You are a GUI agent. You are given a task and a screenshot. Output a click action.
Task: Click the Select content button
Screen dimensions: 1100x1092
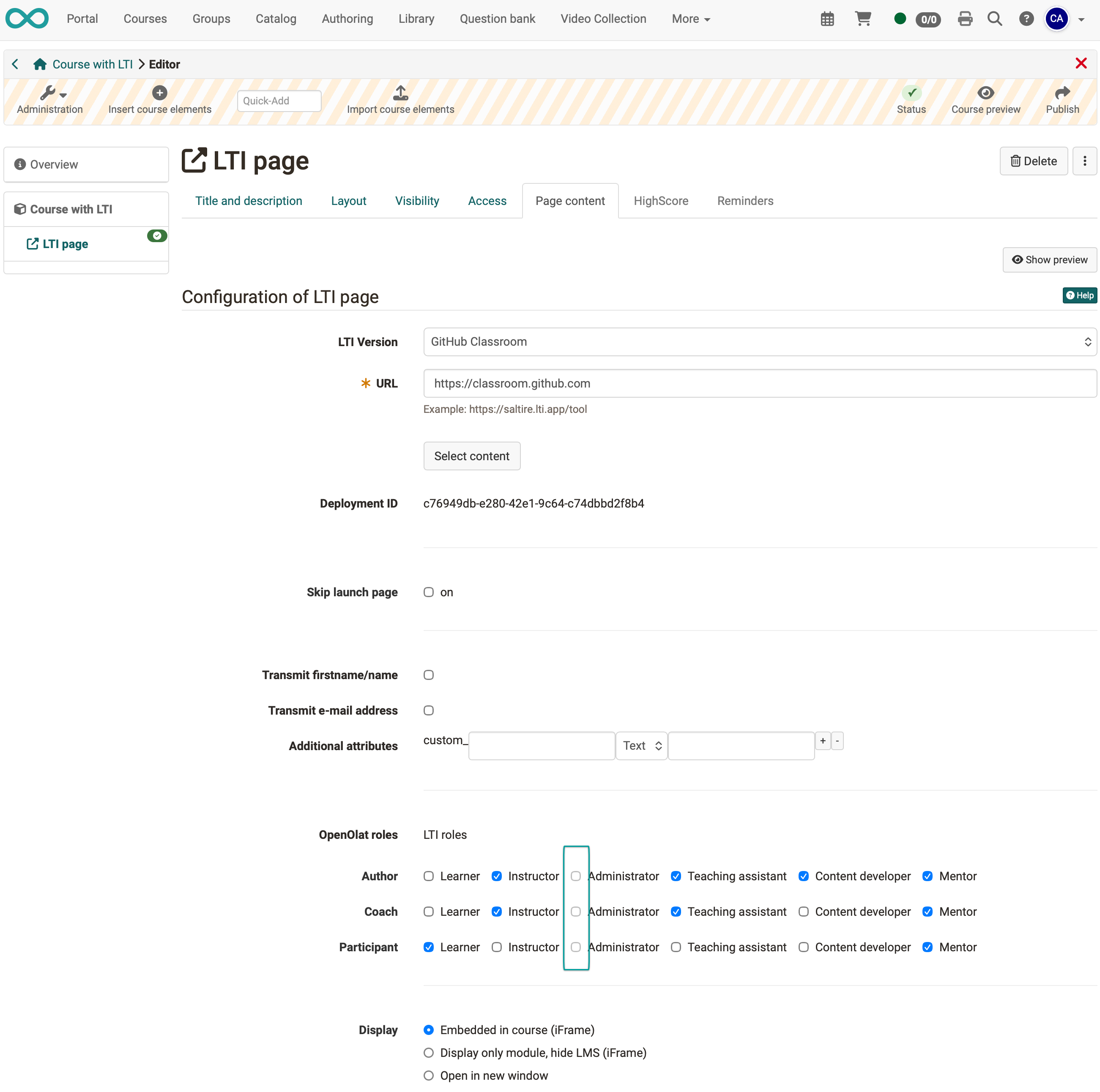point(471,456)
